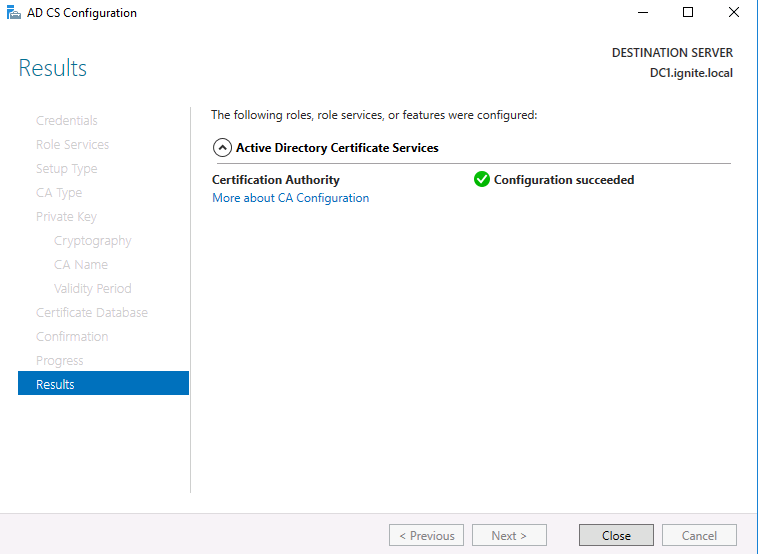
Task: Click the AD CS Configuration title bar icon
Action: tap(14, 13)
